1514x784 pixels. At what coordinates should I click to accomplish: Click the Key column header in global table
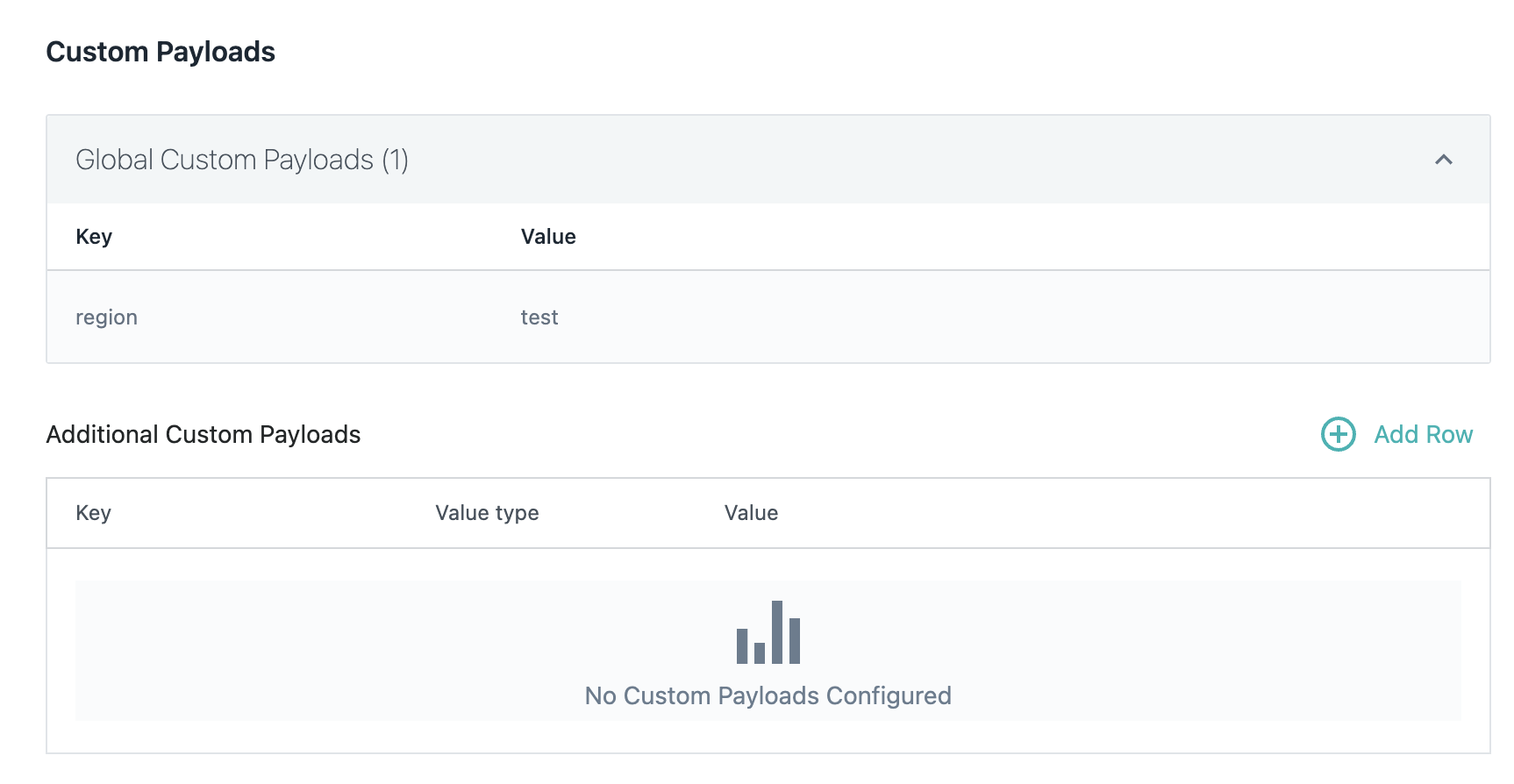point(94,237)
